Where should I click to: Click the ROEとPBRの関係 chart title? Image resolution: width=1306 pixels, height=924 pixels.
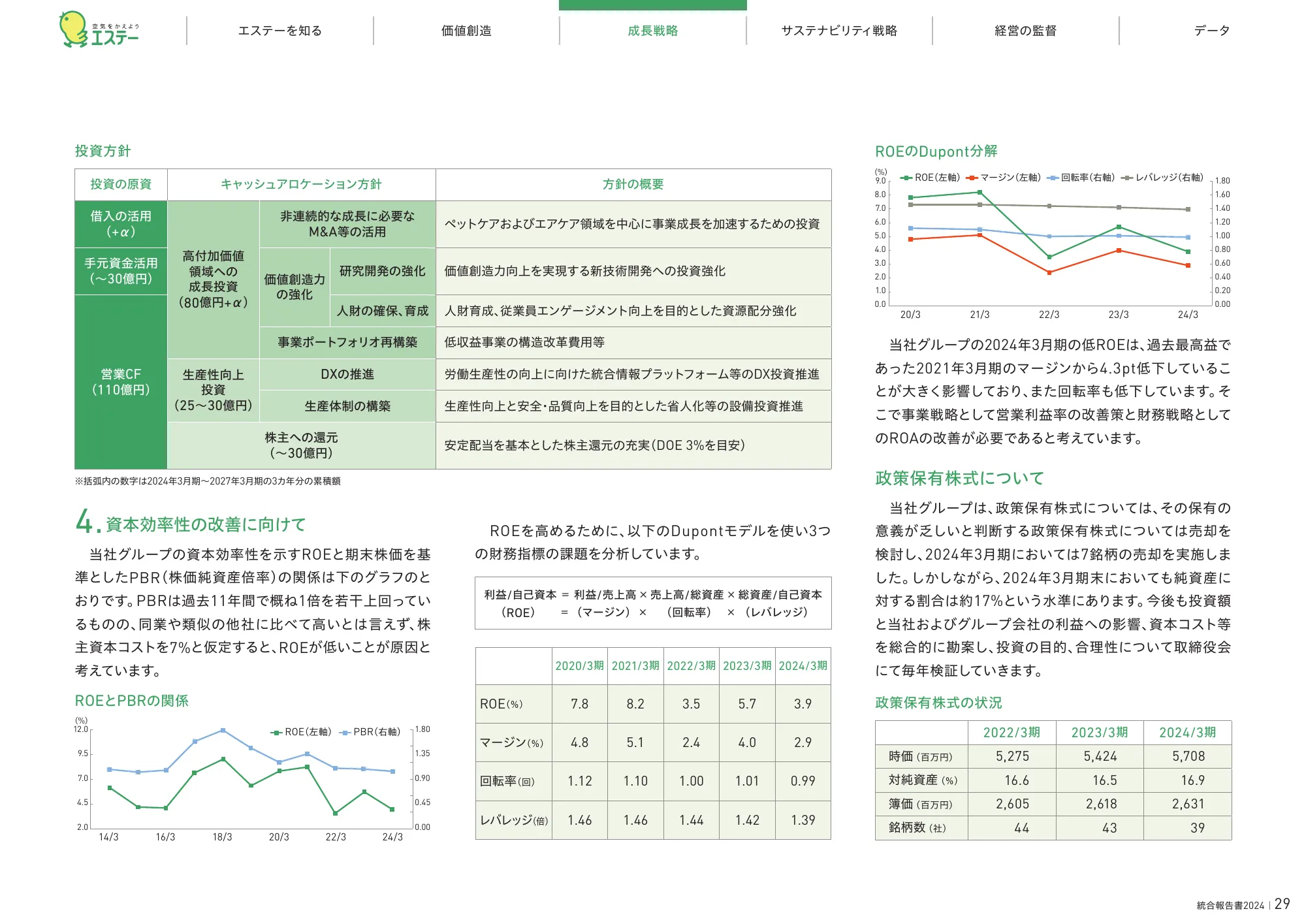coord(131,701)
